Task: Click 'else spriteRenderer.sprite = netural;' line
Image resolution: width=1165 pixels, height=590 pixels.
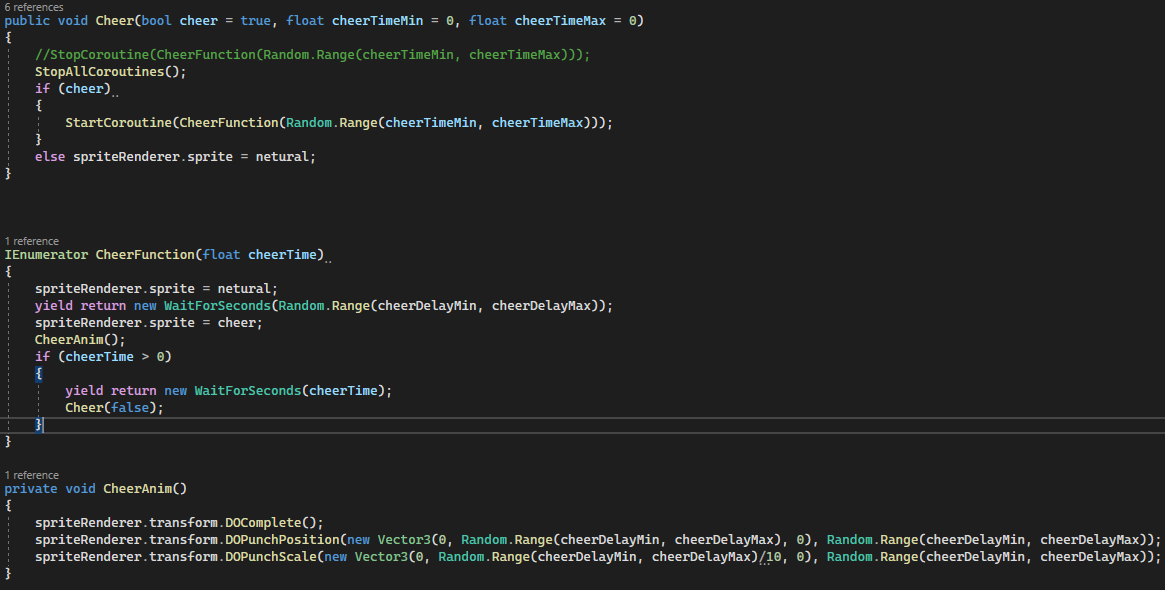Action: [x=175, y=157]
